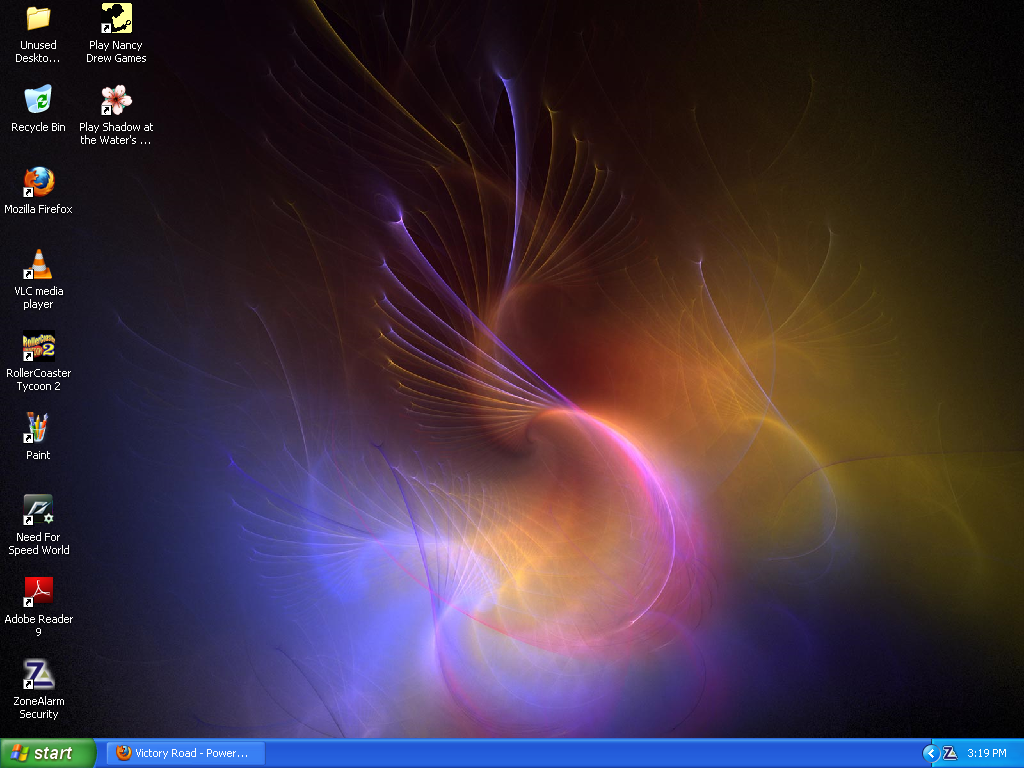This screenshot has height=768, width=1024.
Task: Select the Mozilla Firefox desktop shortcut
Action: pyautogui.click(x=38, y=182)
